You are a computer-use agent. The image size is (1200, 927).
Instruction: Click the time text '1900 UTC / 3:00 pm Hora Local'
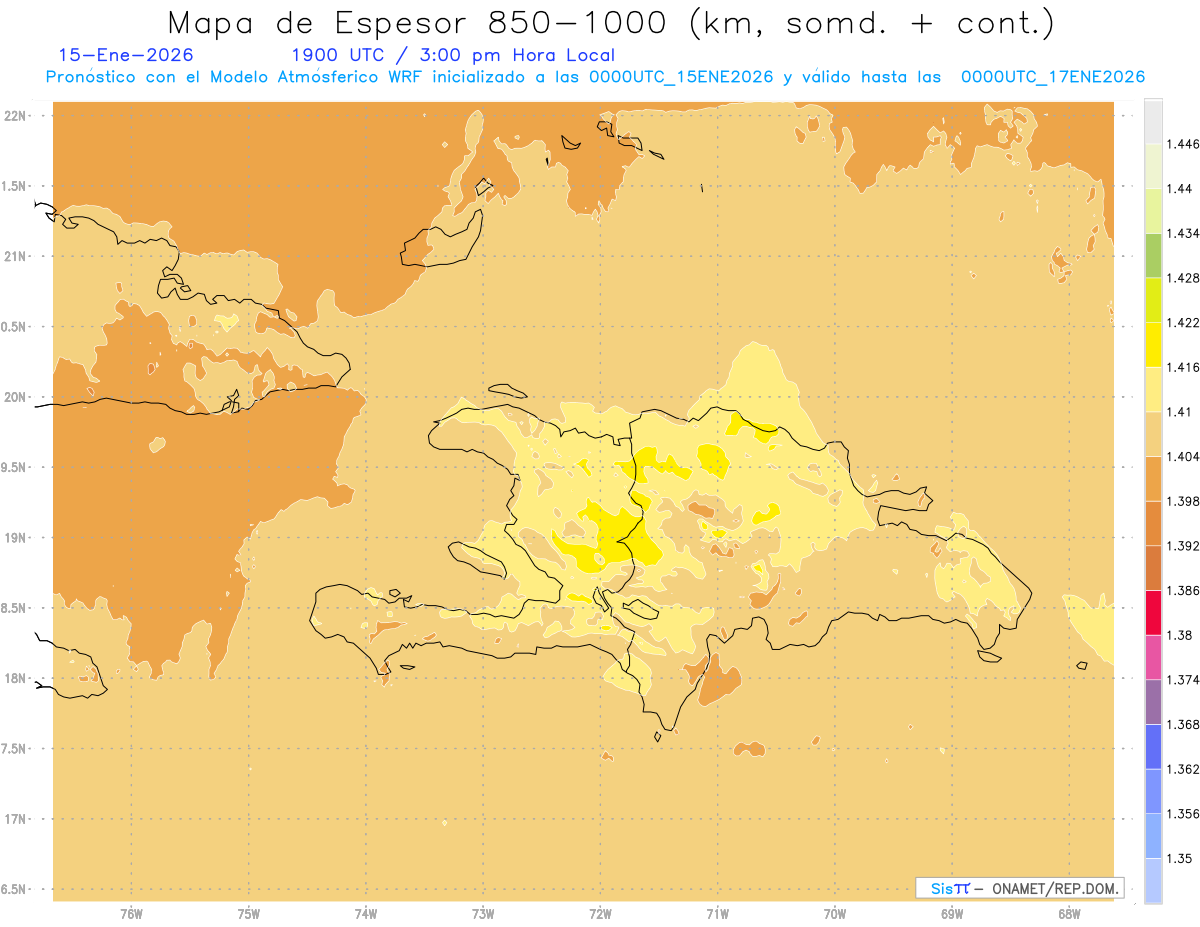[453, 55]
